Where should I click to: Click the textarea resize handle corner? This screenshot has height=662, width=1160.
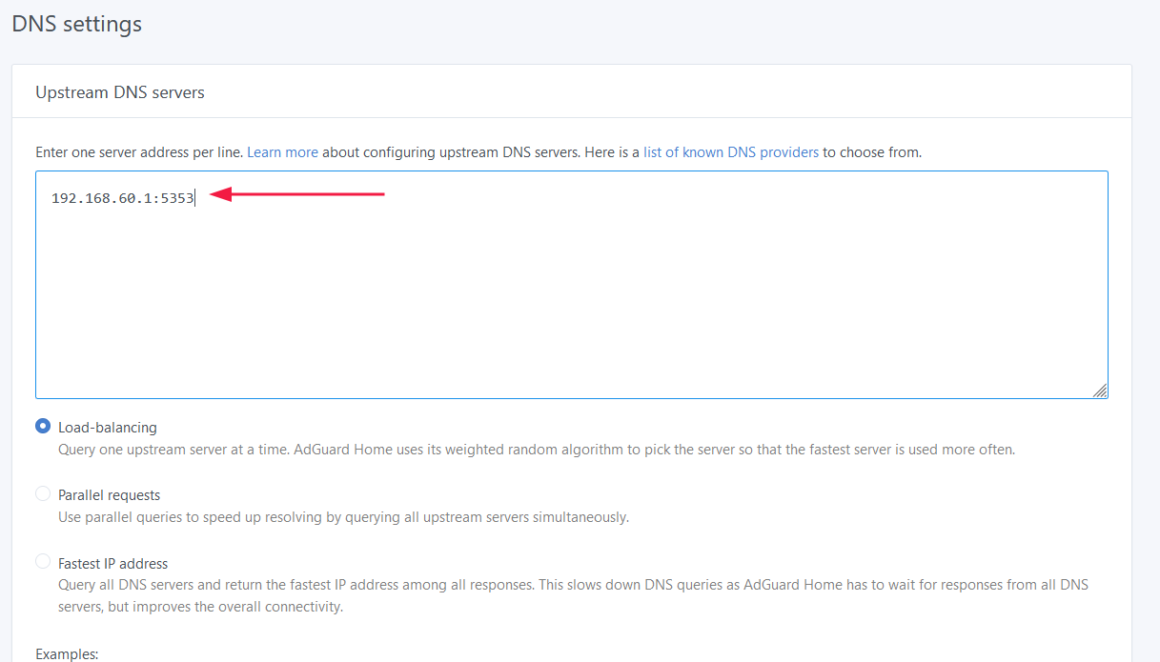pyautogui.click(x=1100, y=391)
